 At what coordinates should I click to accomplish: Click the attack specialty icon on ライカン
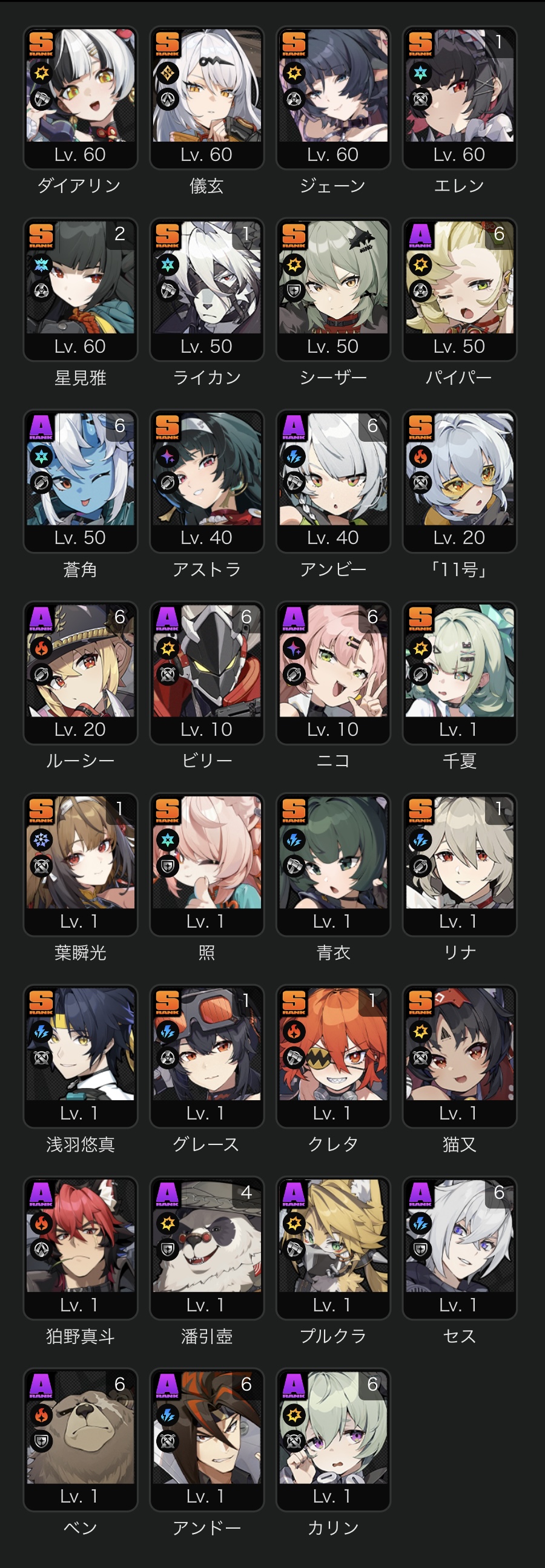point(168,291)
